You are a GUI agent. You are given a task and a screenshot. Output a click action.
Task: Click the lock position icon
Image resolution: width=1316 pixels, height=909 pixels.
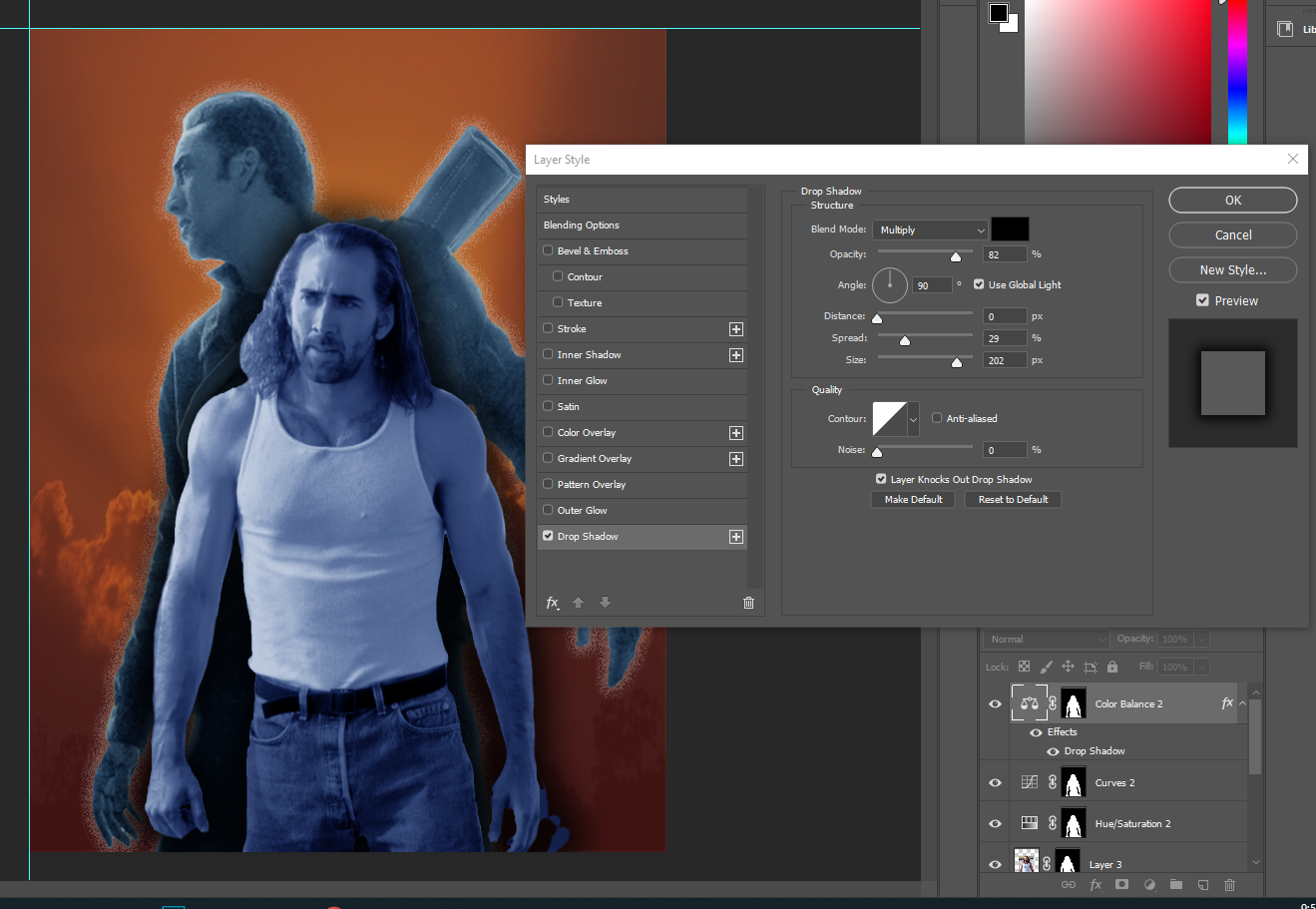coord(1068,667)
